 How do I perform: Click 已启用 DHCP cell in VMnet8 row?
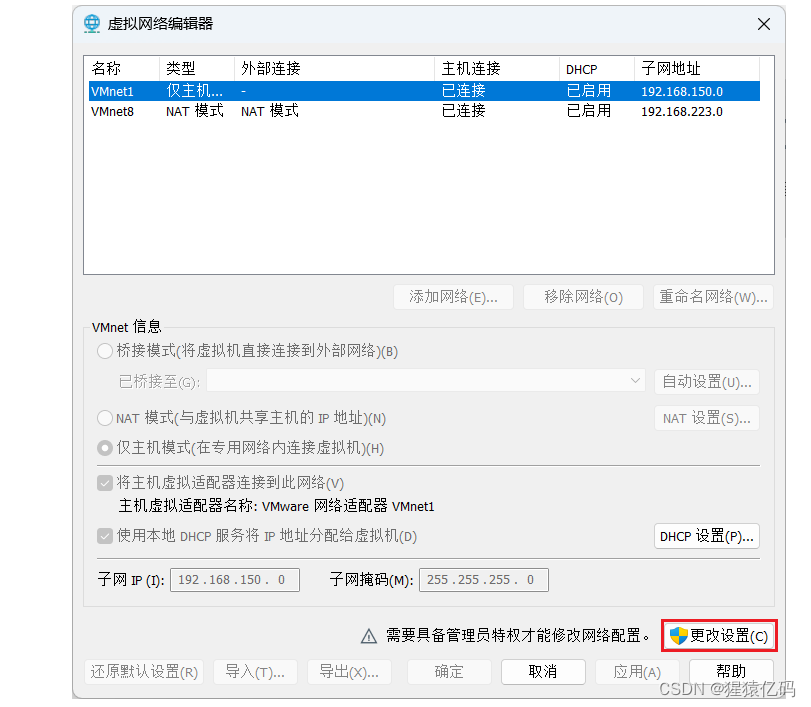pos(589,111)
